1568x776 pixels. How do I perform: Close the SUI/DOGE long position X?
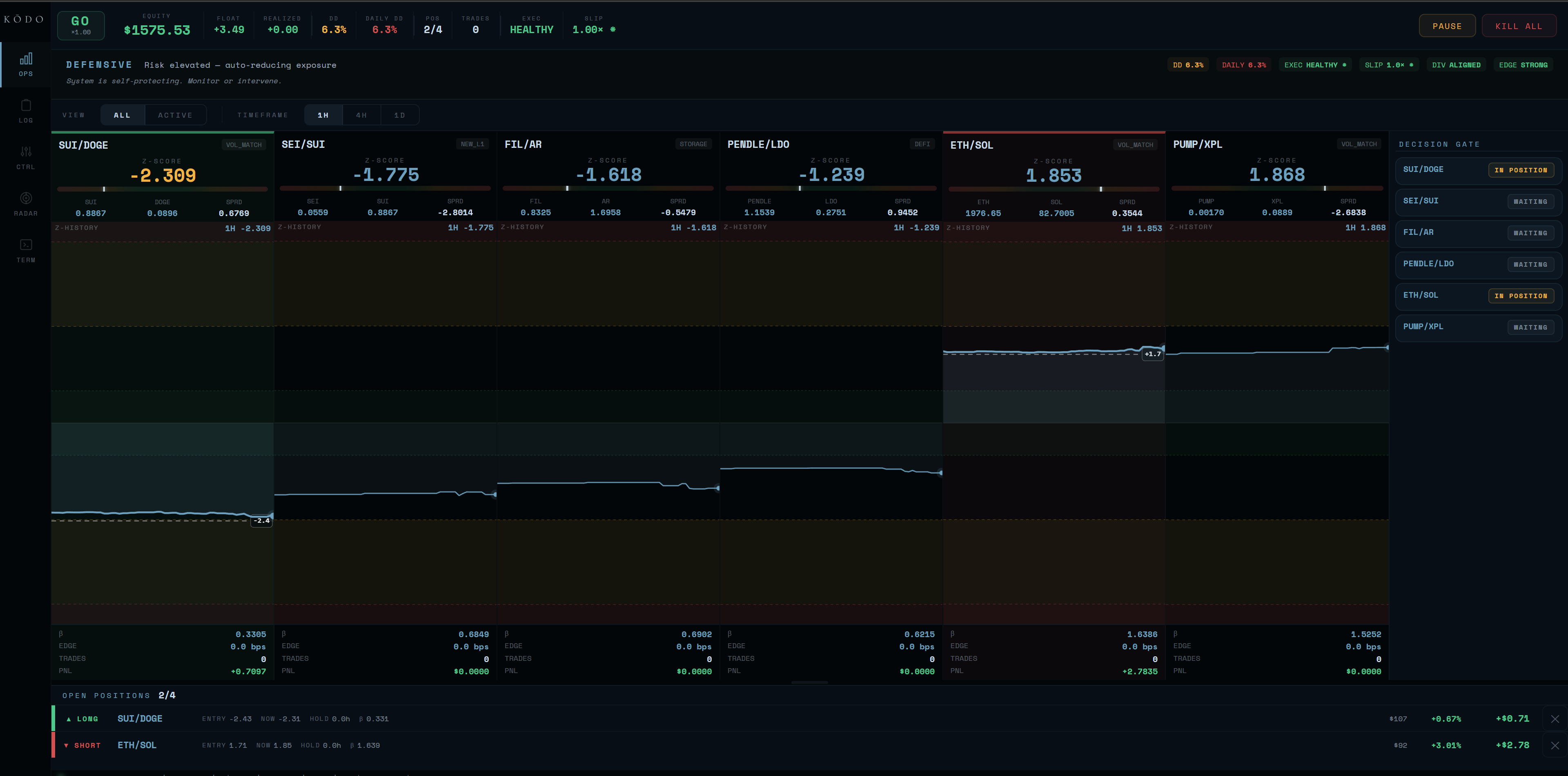[x=1555, y=719]
